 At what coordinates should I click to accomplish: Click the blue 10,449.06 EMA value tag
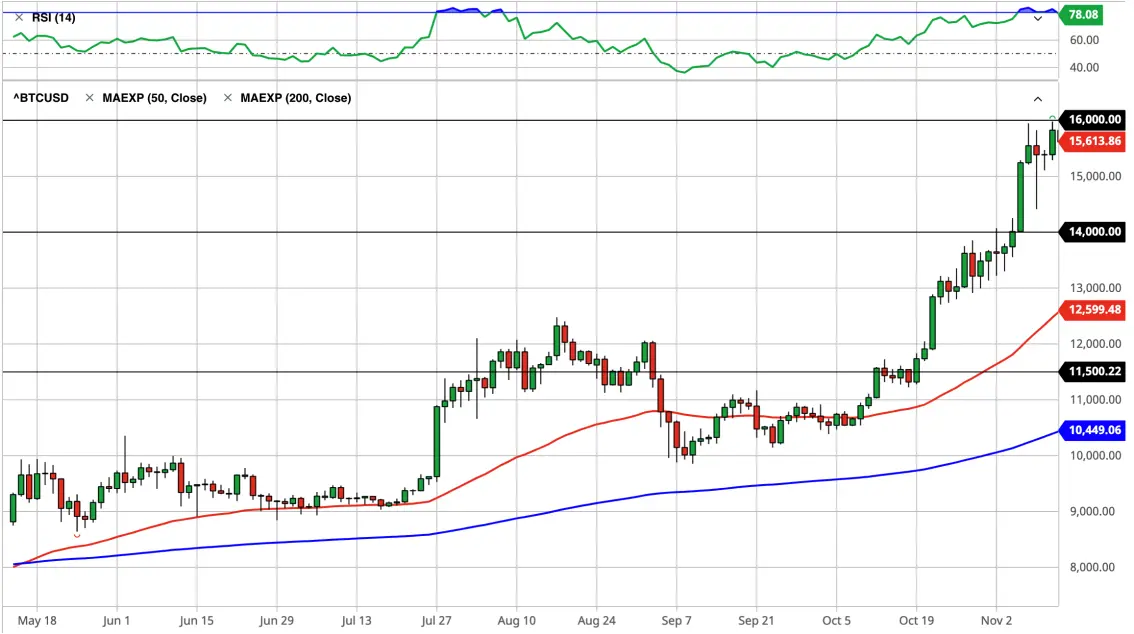click(x=1093, y=430)
